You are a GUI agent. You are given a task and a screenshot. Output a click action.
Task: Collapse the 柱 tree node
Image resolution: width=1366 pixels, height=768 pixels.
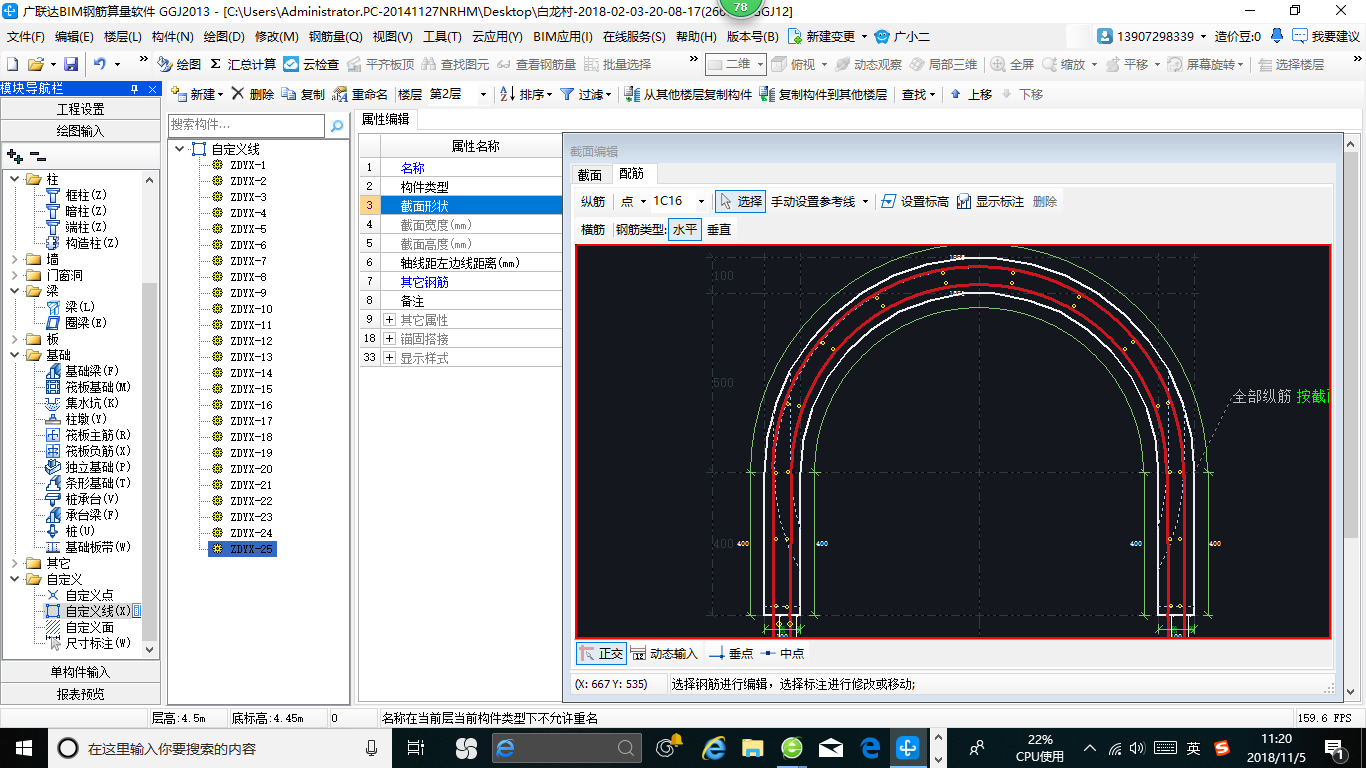pos(15,179)
